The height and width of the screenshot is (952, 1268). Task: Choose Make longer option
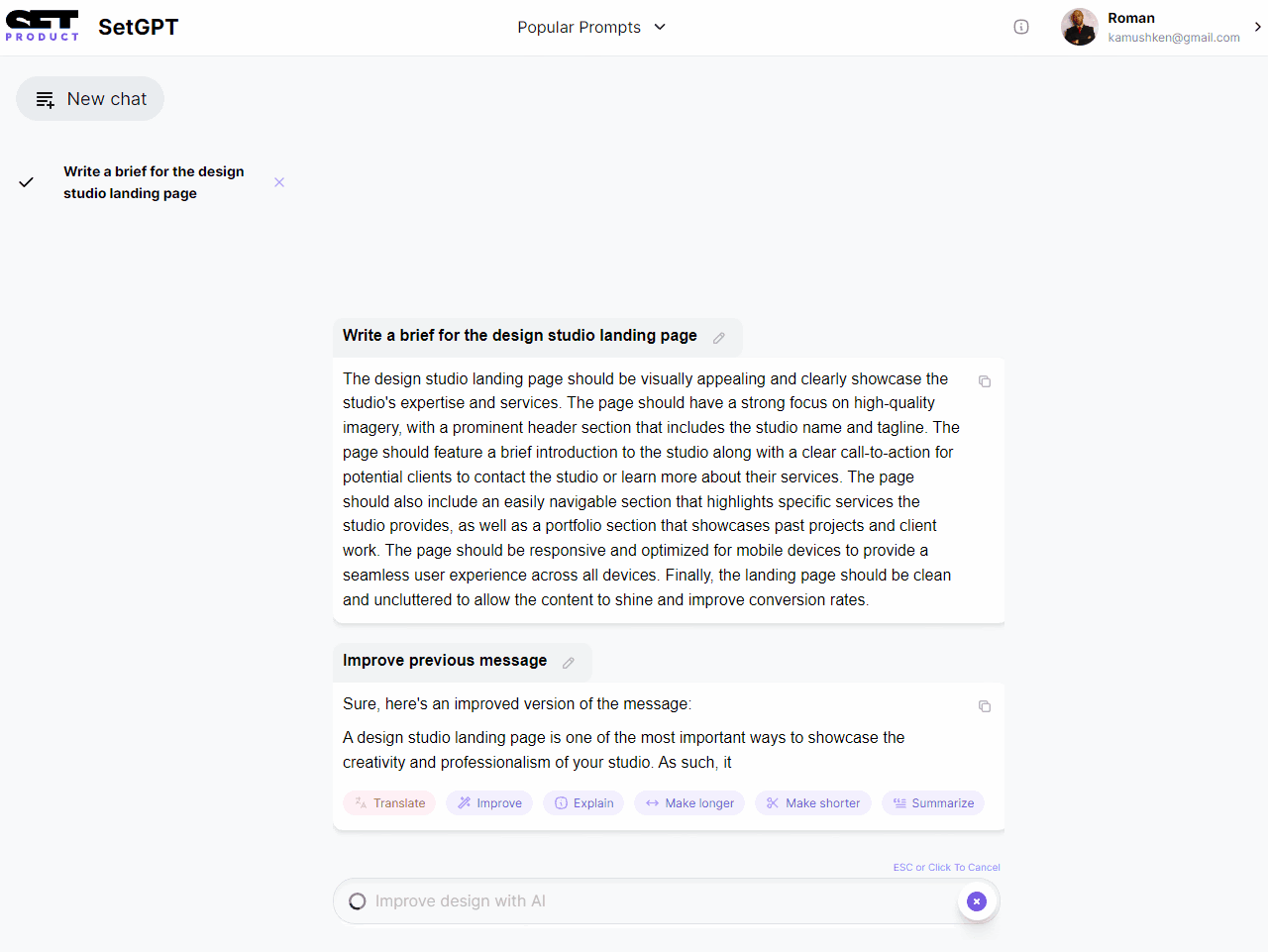coord(689,803)
